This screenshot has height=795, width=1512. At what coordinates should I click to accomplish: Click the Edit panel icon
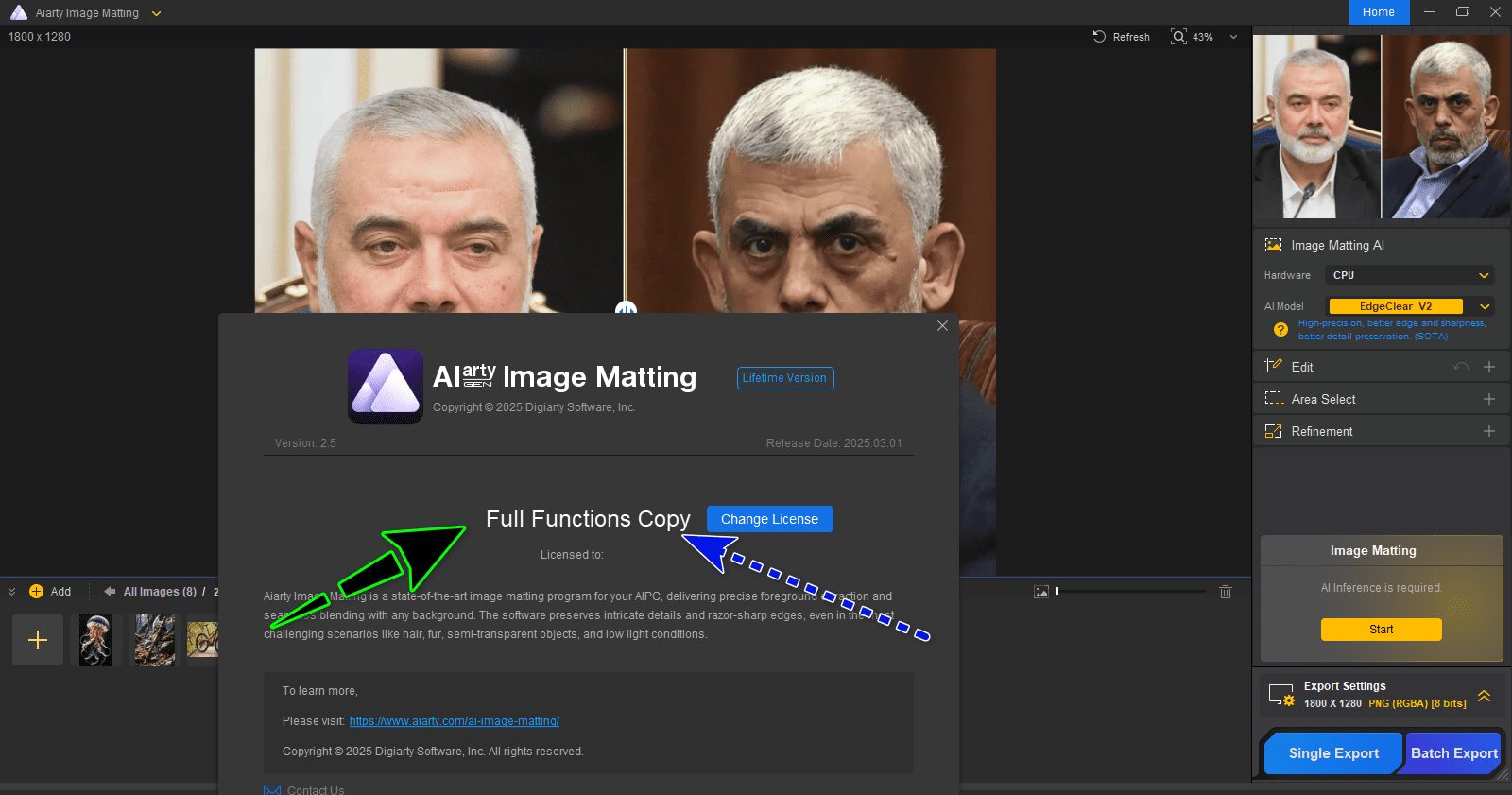pyautogui.click(x=1273, y=367)
